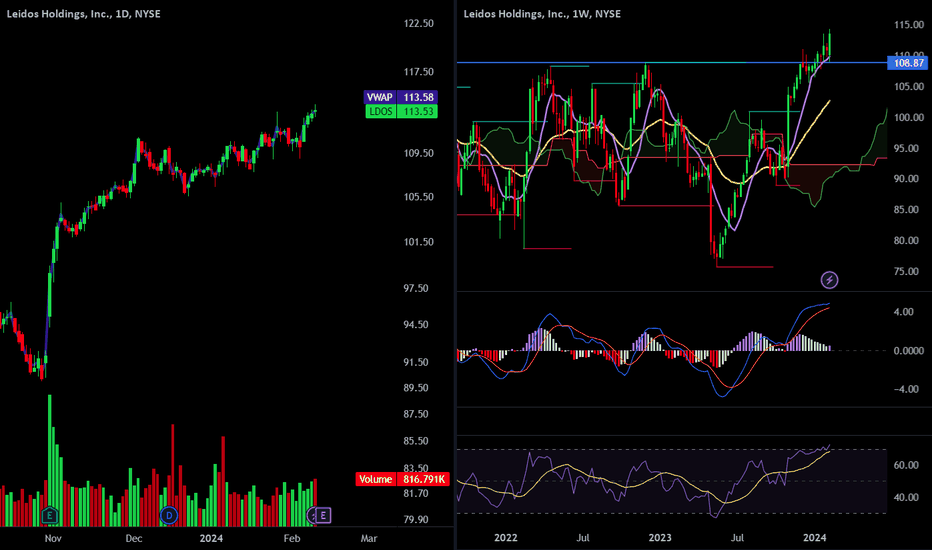Viewport: 932px width, 550px height.
Task: Click the blue 108.87 horizontal line label
Action: click(x=907, y=62)
